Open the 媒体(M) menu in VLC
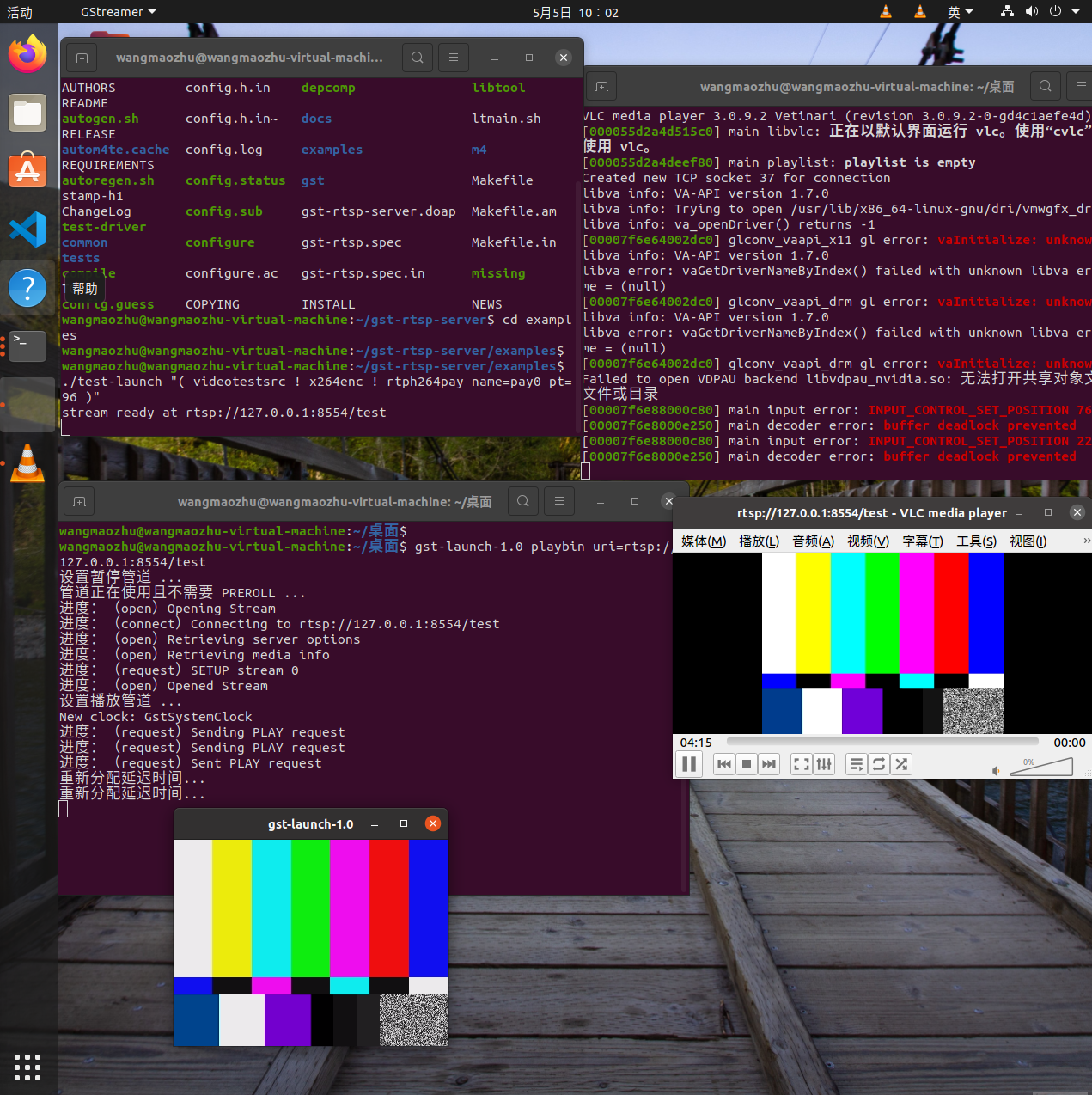The height and width of the screenshot is (1095, 1092). point(704,541)
